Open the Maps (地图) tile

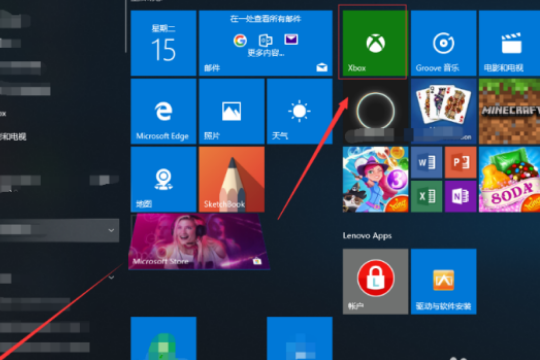tap(163, 179)
